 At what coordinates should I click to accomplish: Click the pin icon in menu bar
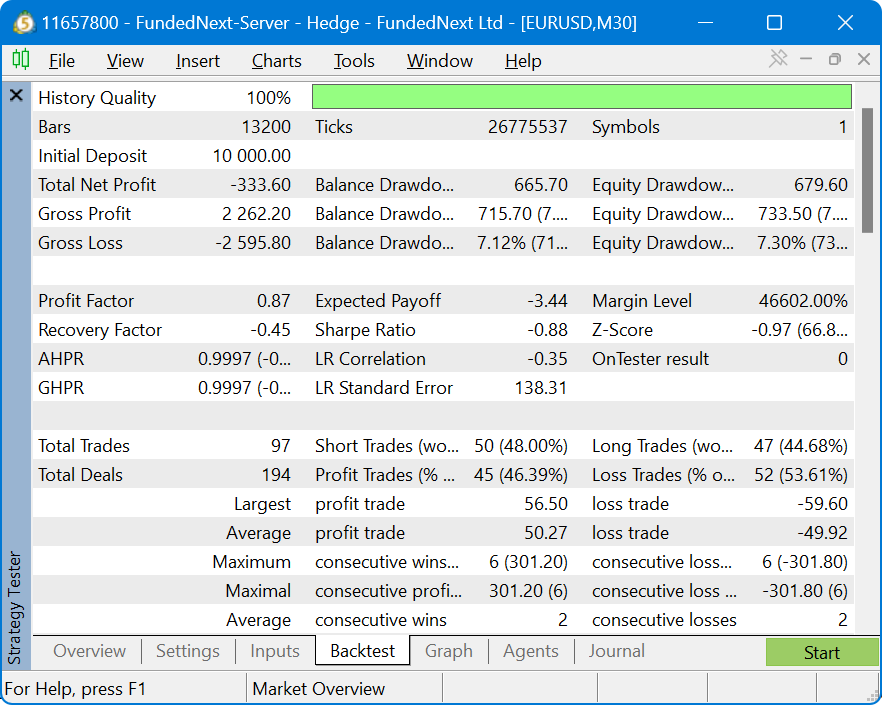[778, 58]
